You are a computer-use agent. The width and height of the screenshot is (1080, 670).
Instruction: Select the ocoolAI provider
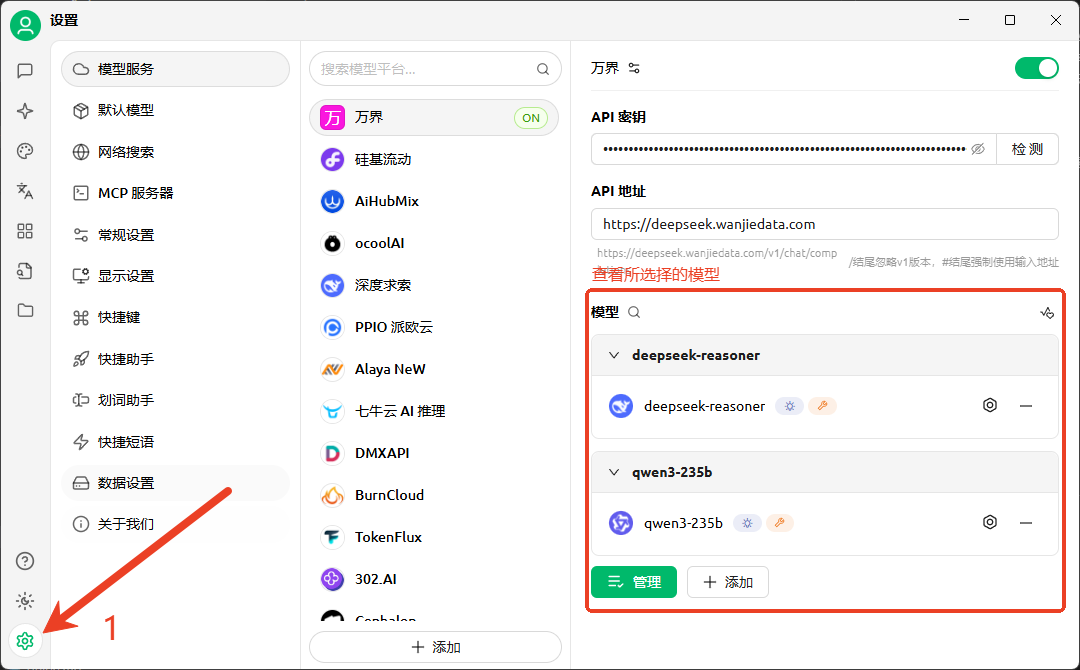(x=434, y=243)
